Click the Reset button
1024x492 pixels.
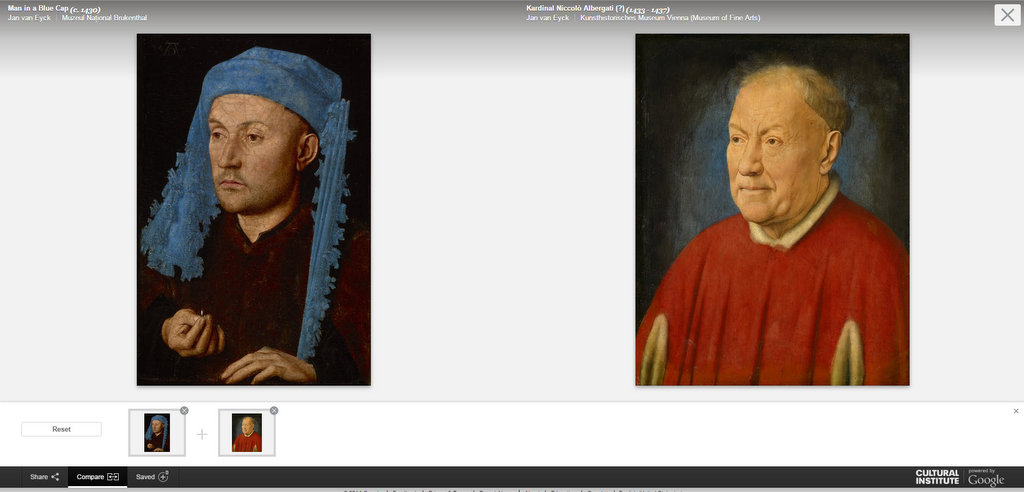61,429
